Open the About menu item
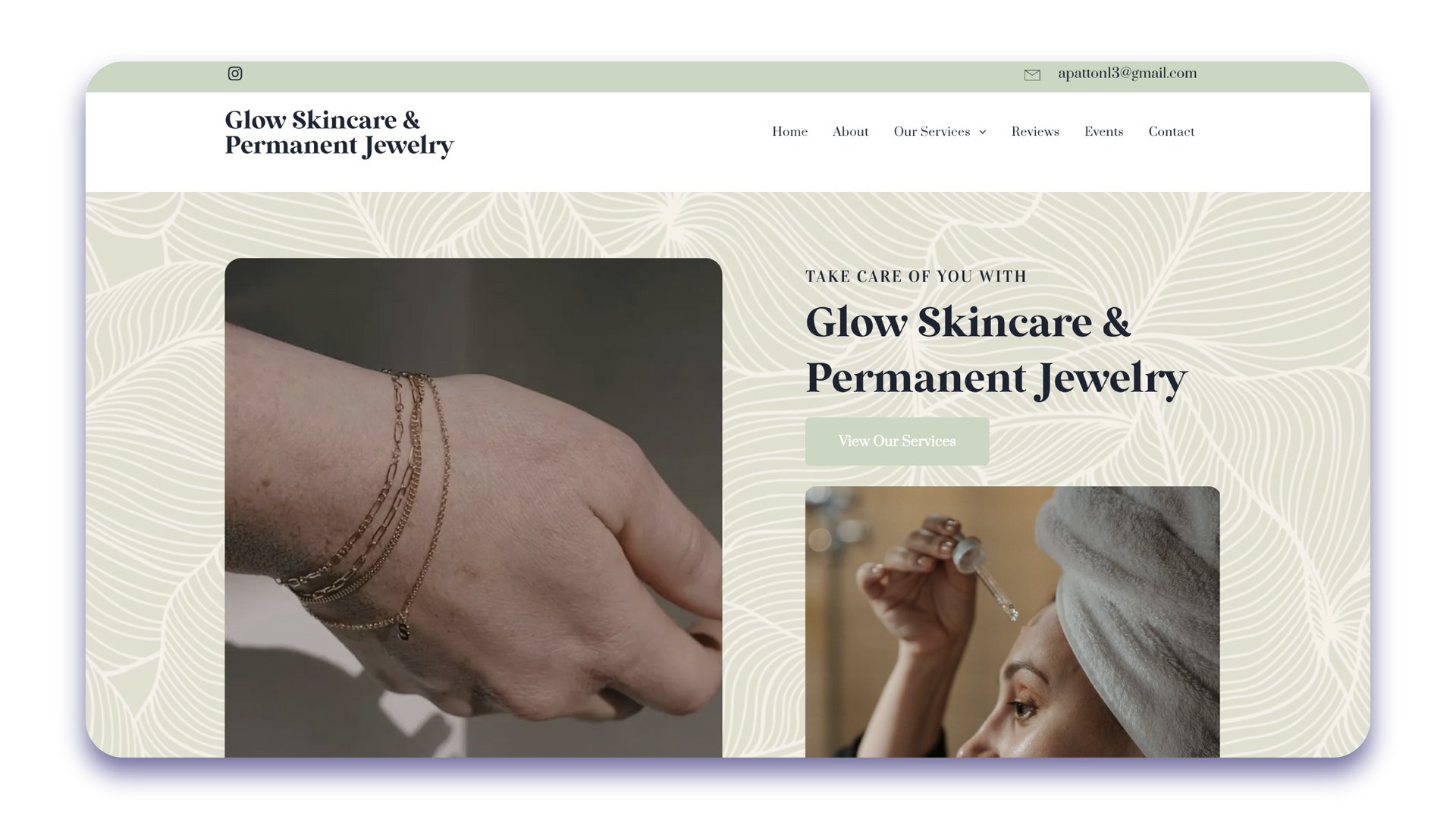 pyautogui.click(x=850, y=132)
